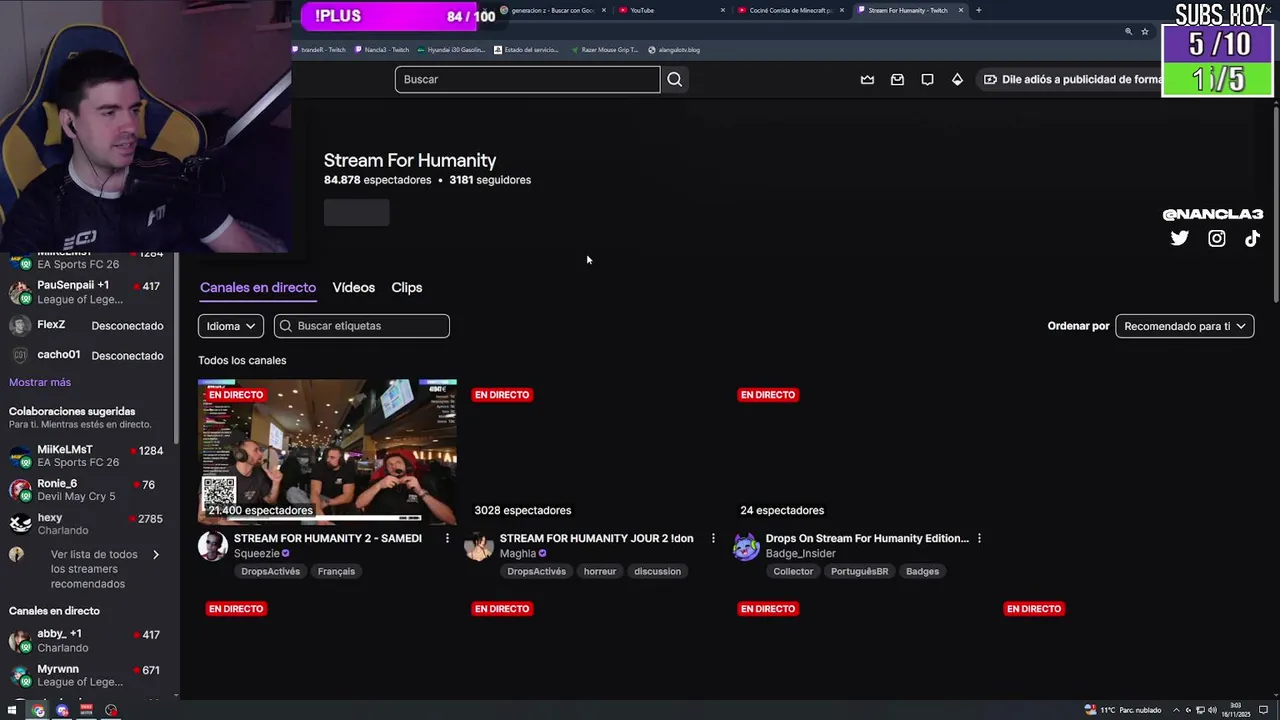Click PauSenpaii +1 in the sidebar
Screen dimensions: 1280x720
click(86, 292)
